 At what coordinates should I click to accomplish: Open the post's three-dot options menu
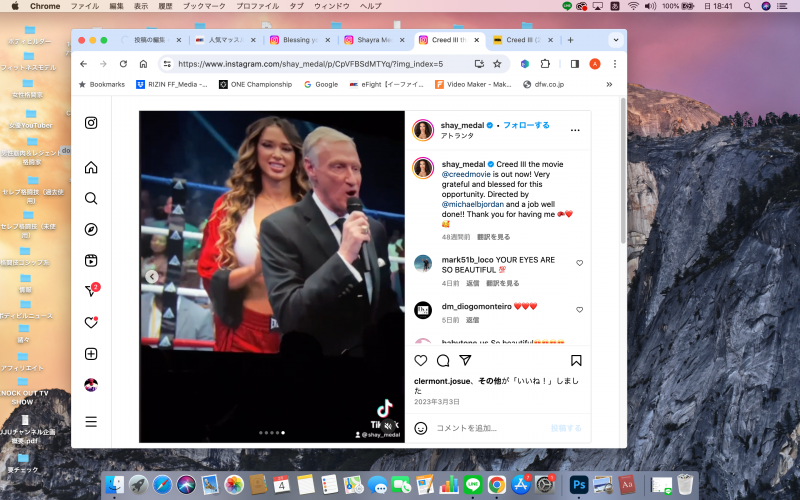point(575,130)
